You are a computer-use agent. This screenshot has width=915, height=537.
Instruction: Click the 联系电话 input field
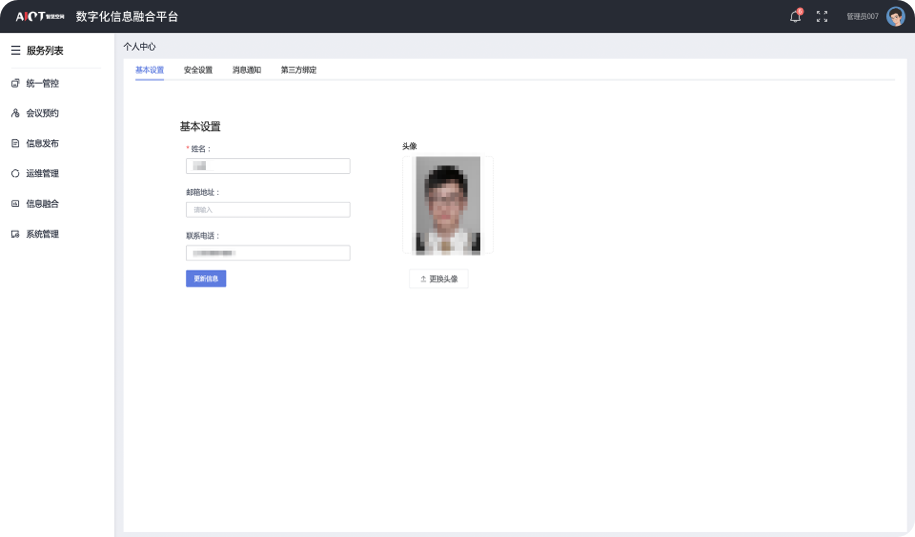pos(268,253)
